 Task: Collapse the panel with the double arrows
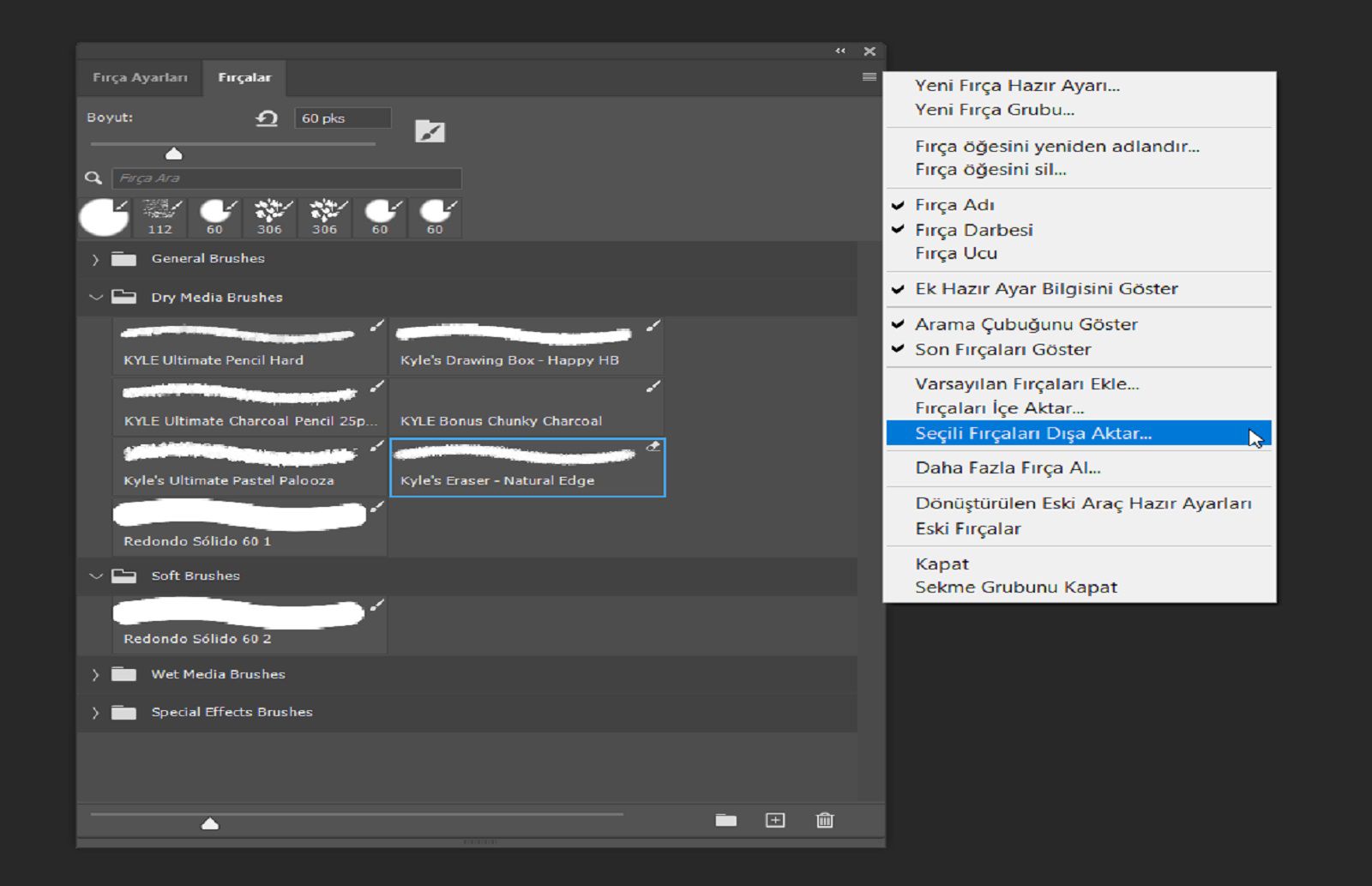pyautogui.click(x=840, y=51)
